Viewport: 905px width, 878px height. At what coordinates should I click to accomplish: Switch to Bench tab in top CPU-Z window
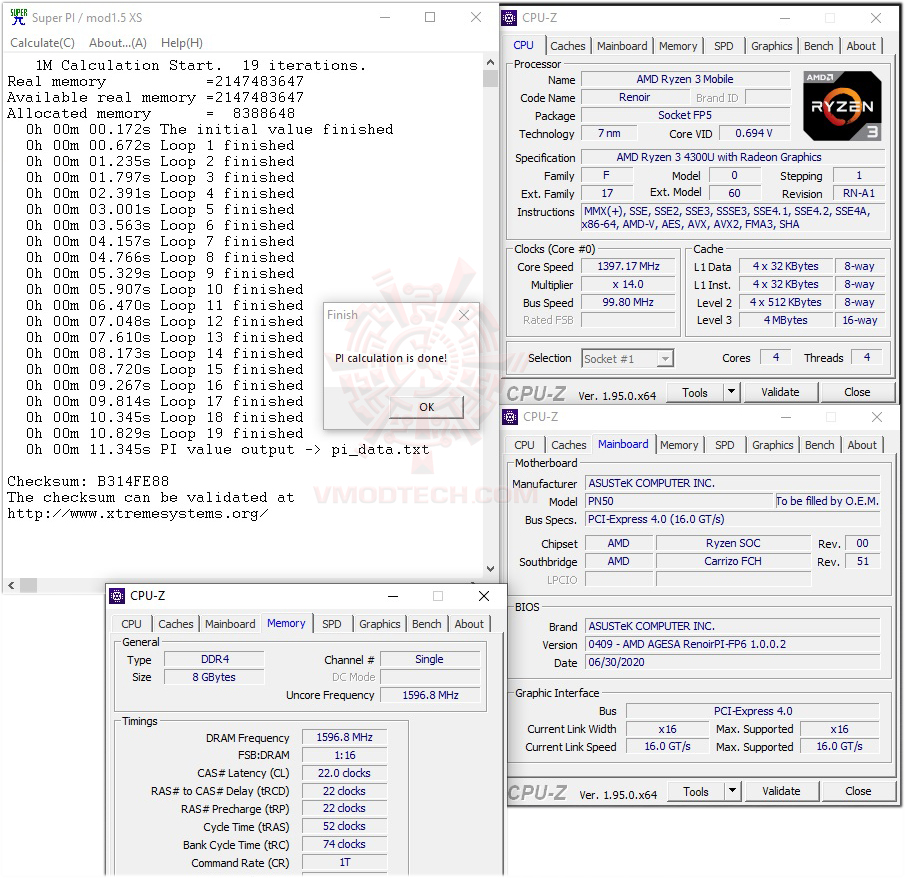[818, 46]
